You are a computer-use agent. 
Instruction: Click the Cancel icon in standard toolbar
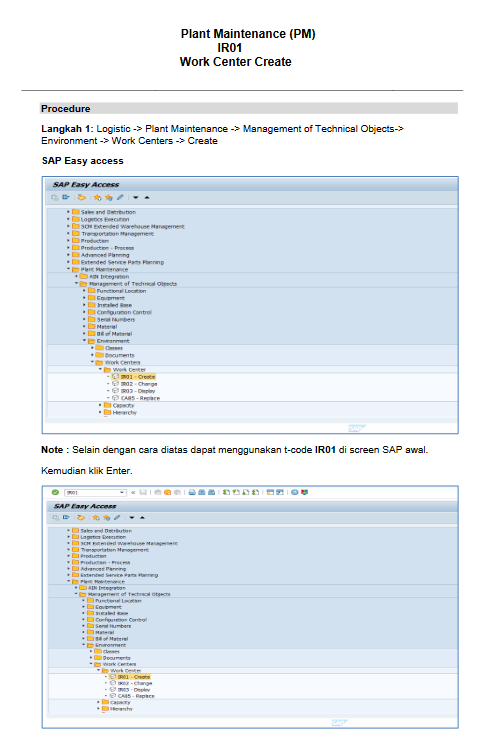click(177, 492)
